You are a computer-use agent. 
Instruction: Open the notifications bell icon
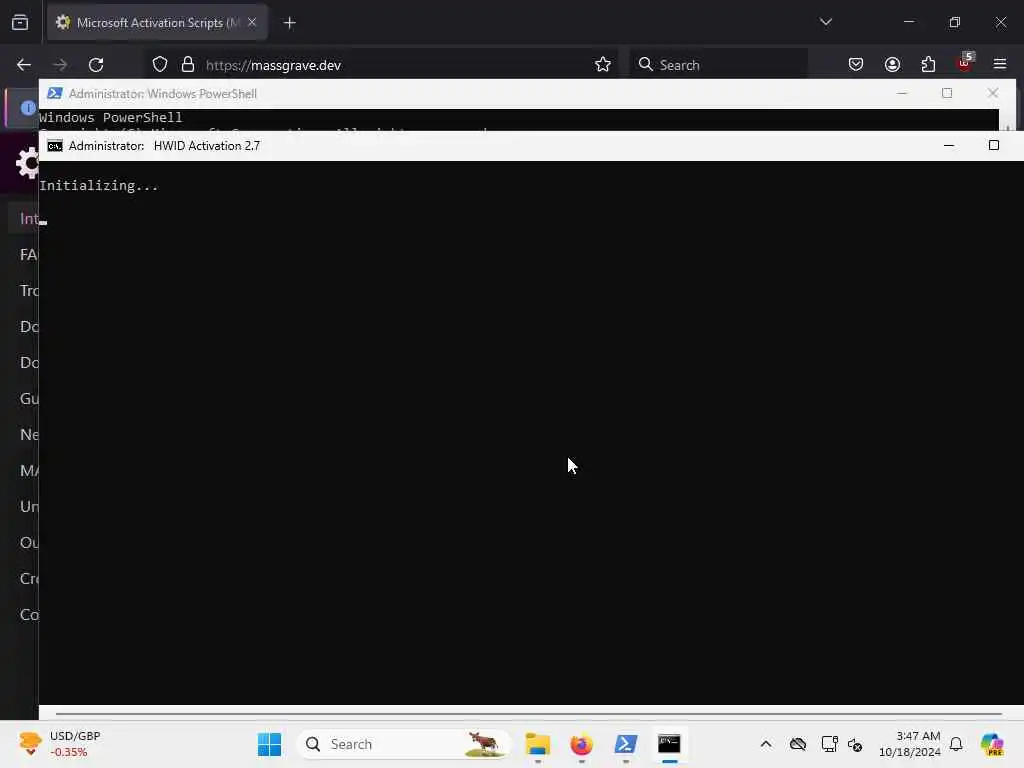pos(956,744)
